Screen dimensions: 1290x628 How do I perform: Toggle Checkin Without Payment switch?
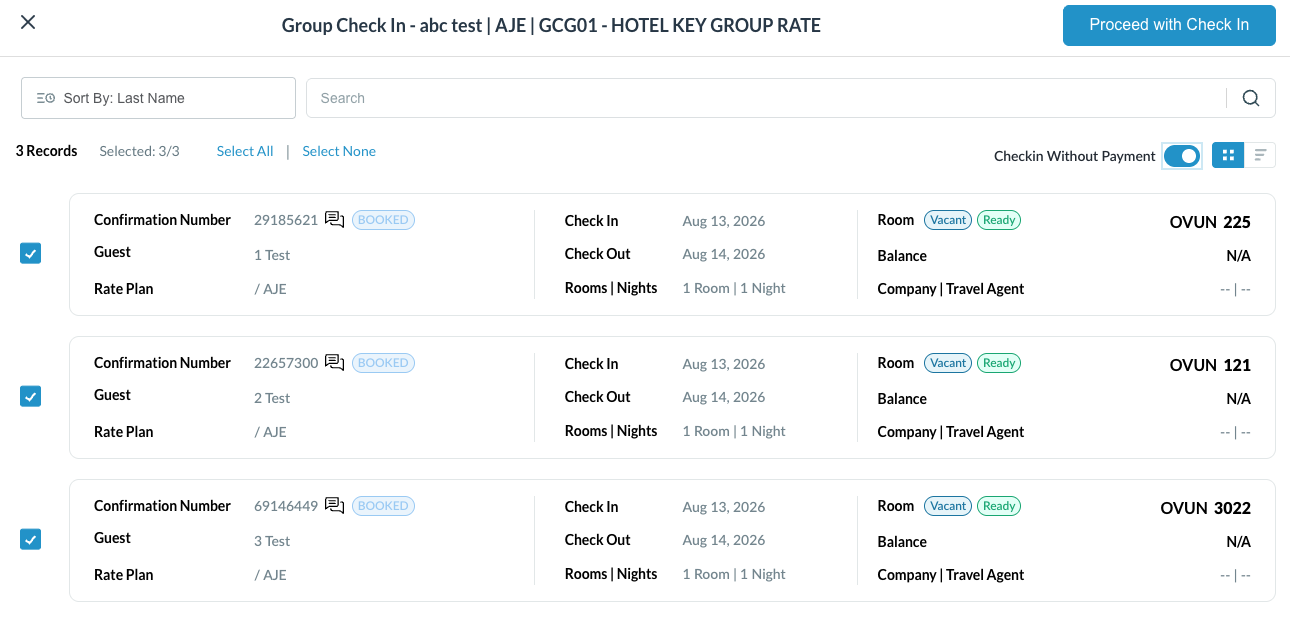(x=1182, y=155)
